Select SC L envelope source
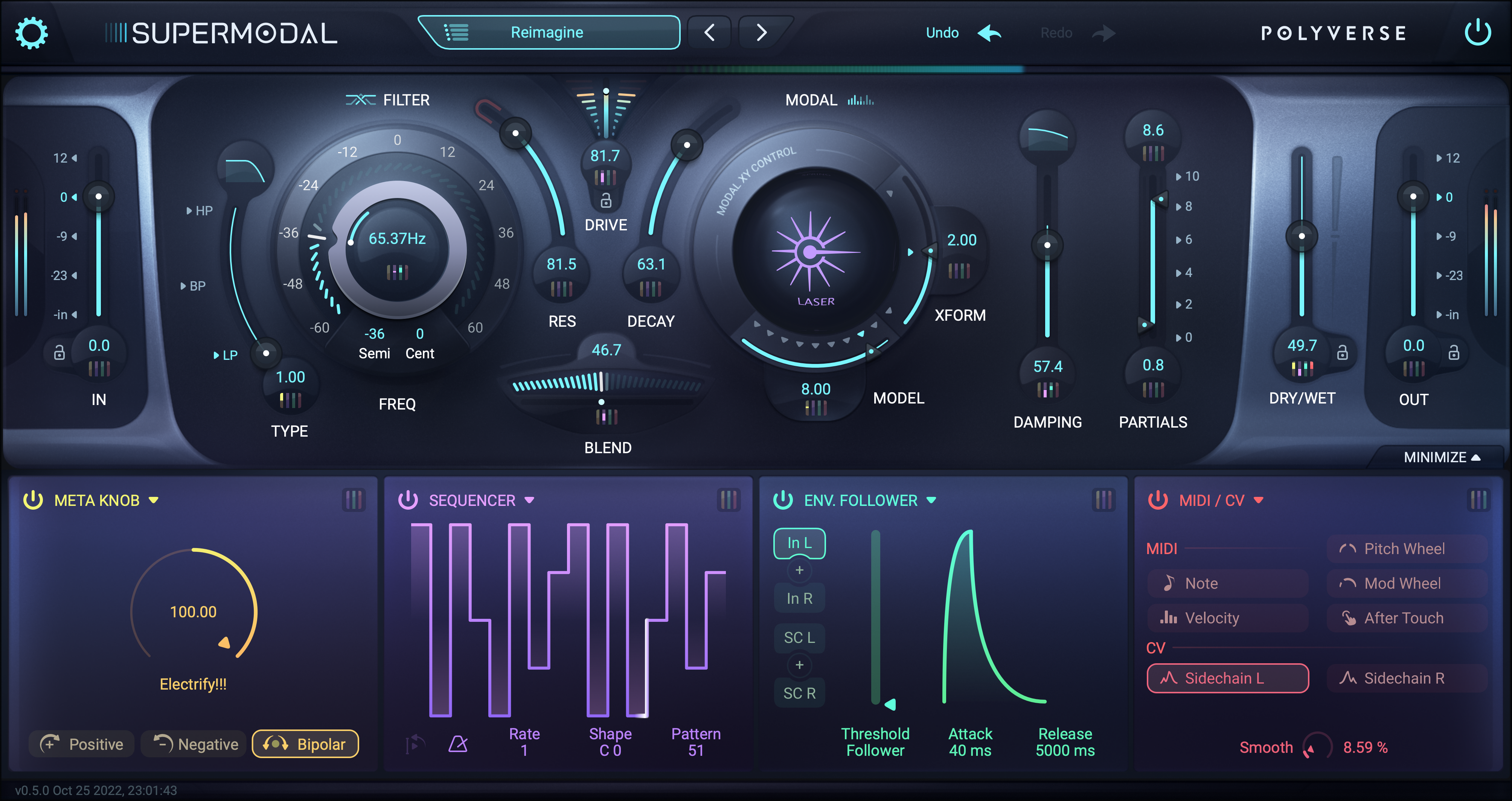1512x801 pixels. (799, 638)
